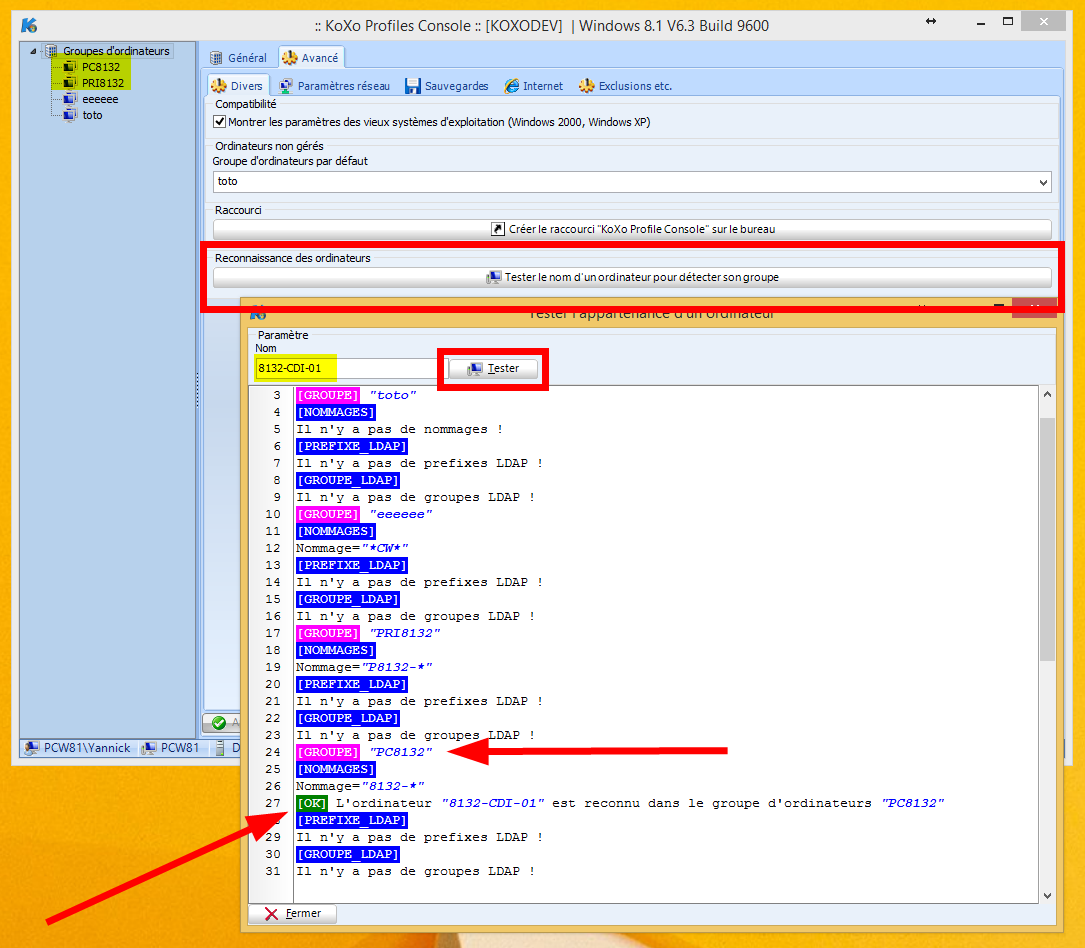Click the line Nommage="*CW*"
Screen dimensions: 1085x948
(352, 549)
